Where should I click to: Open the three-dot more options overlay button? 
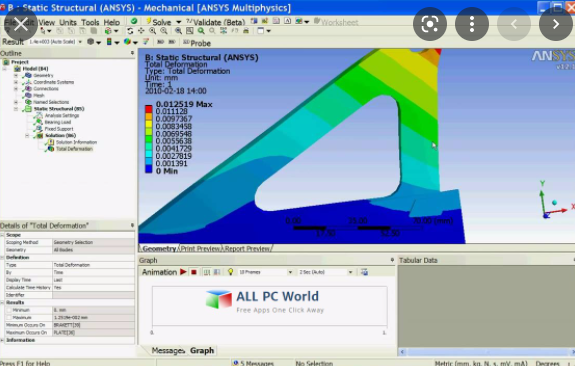click(x=472, y=24)
